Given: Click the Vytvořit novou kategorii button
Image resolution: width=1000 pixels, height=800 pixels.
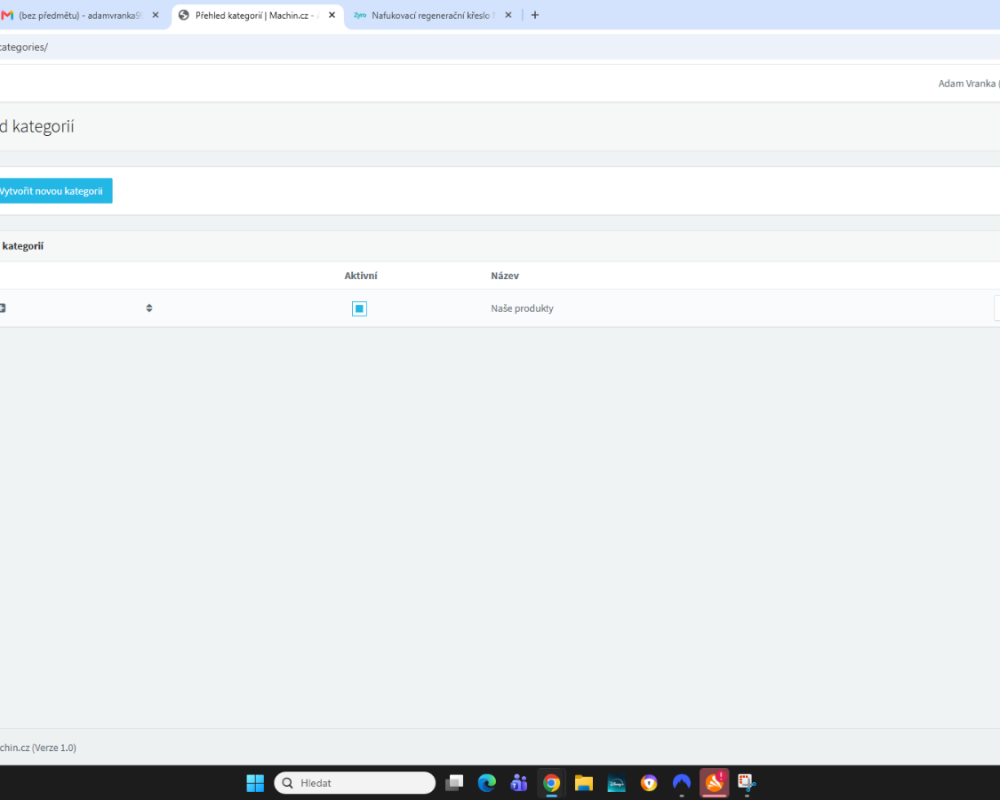Looking at the screenshot, I should point(55,191).
